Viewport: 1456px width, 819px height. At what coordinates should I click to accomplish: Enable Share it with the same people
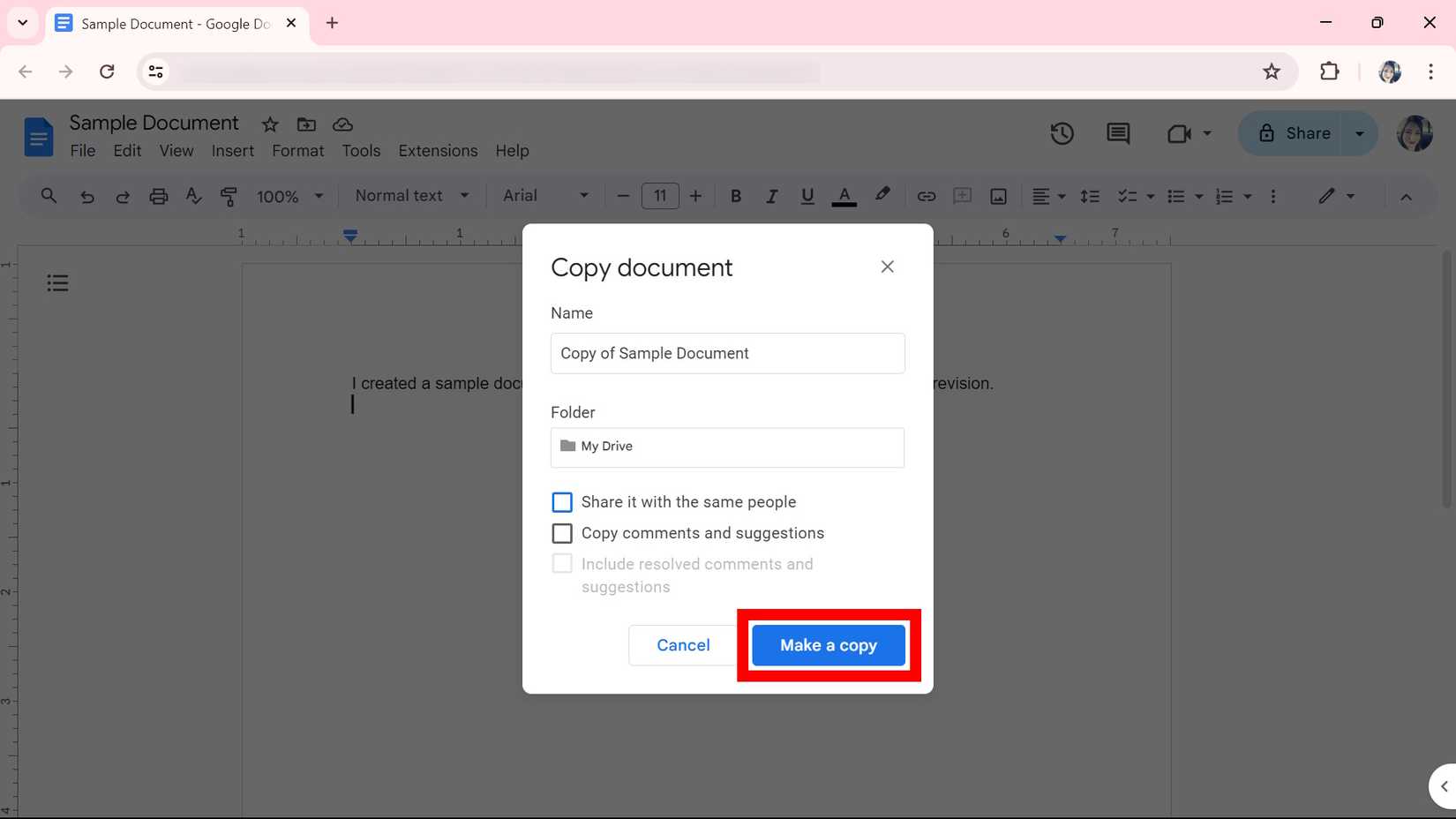click(562, 501)
